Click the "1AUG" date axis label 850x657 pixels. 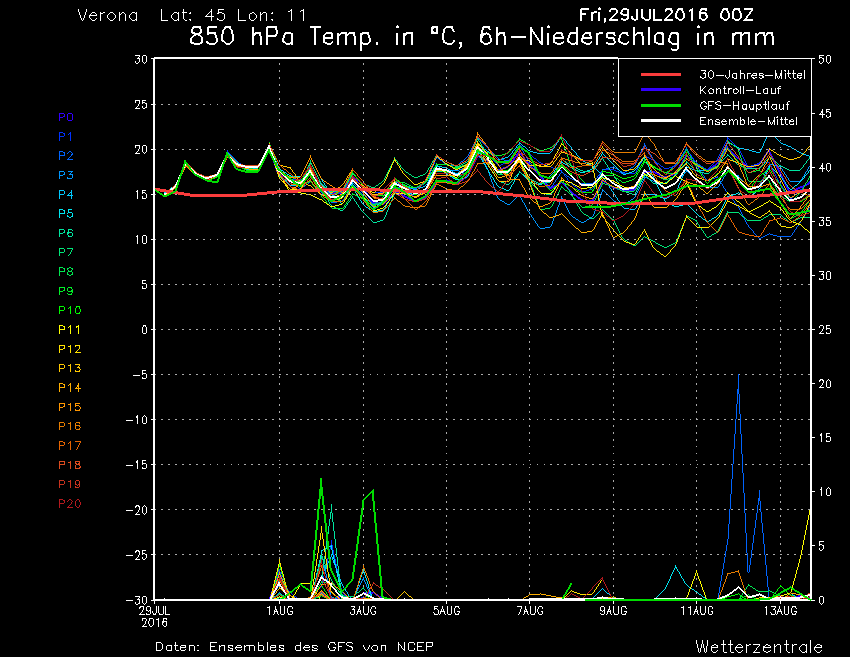pos(280,611)
